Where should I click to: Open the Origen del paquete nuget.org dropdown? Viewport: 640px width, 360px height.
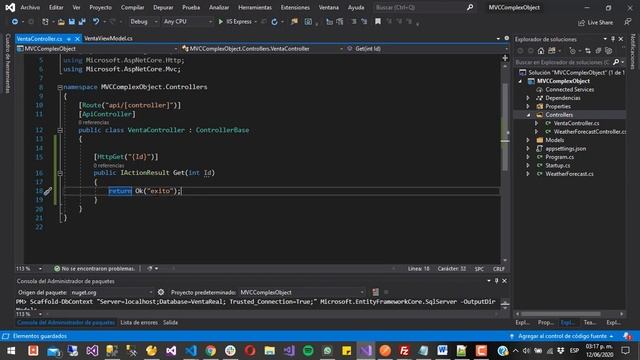[111, 292]
